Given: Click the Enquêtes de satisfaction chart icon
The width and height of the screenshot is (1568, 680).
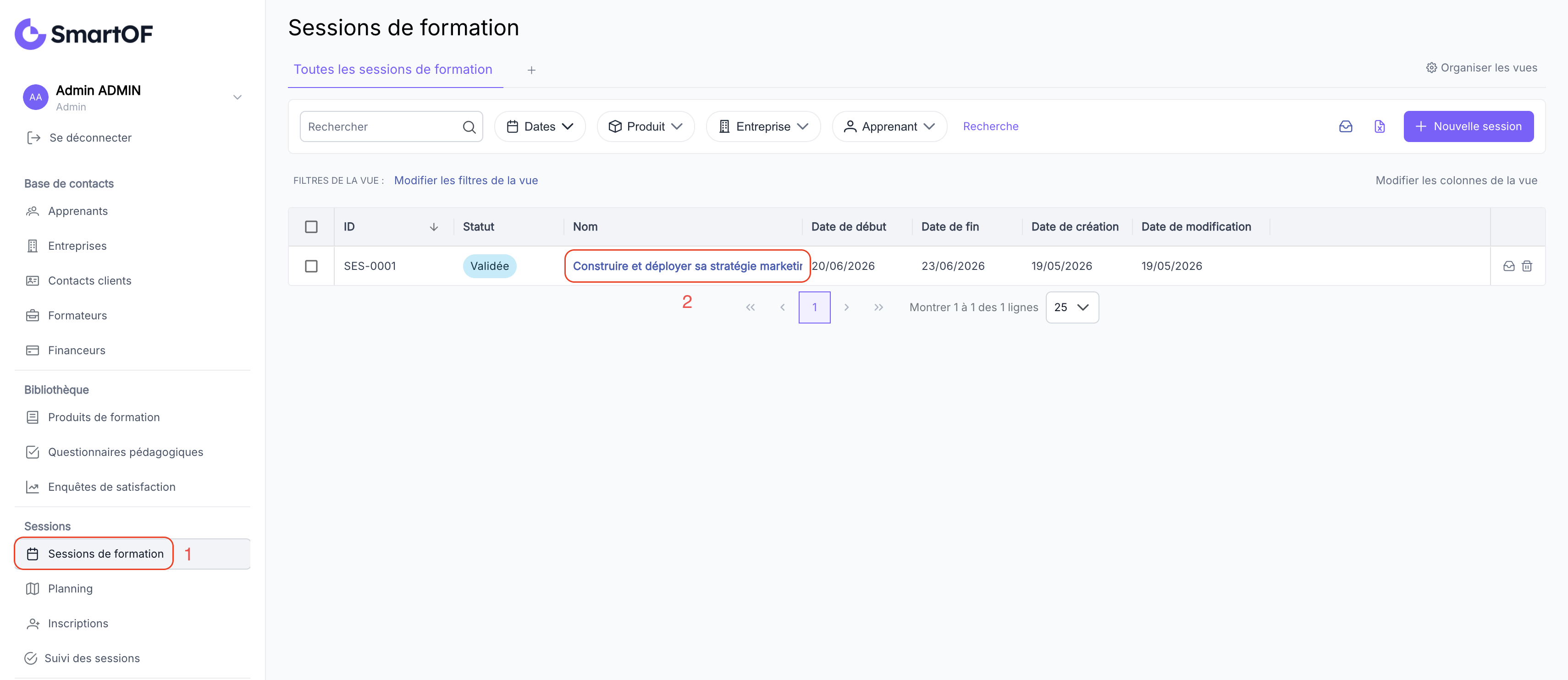Looking at the screenshot, I should coord(33,487).
